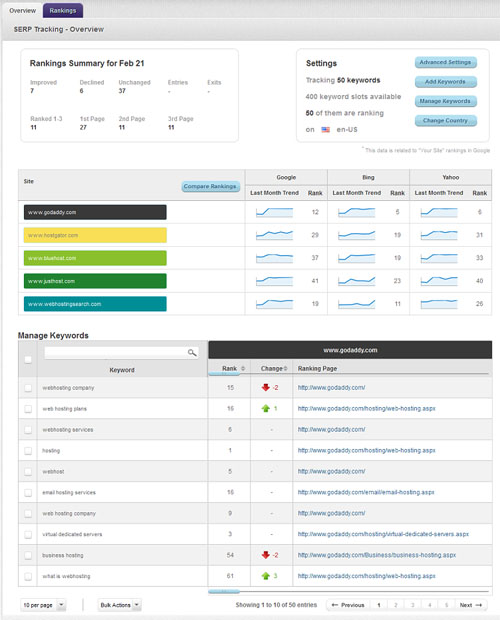Check the webhost keyword row

28,472
